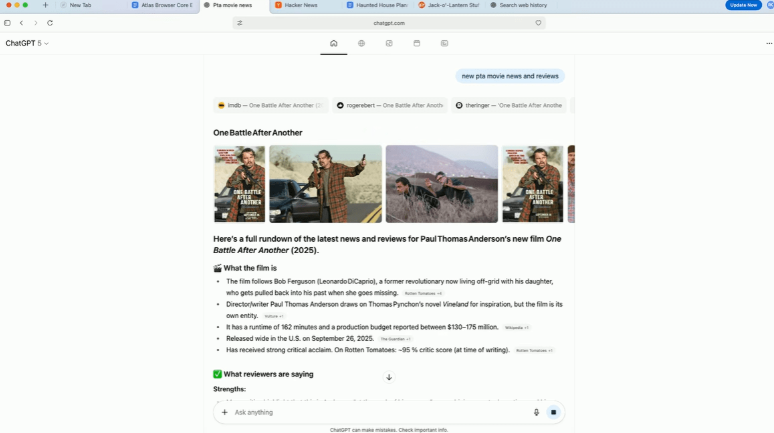
Task: Expand the ChatGPT 5 model selector
Action: pyautogui.click(x=27, y=43)
